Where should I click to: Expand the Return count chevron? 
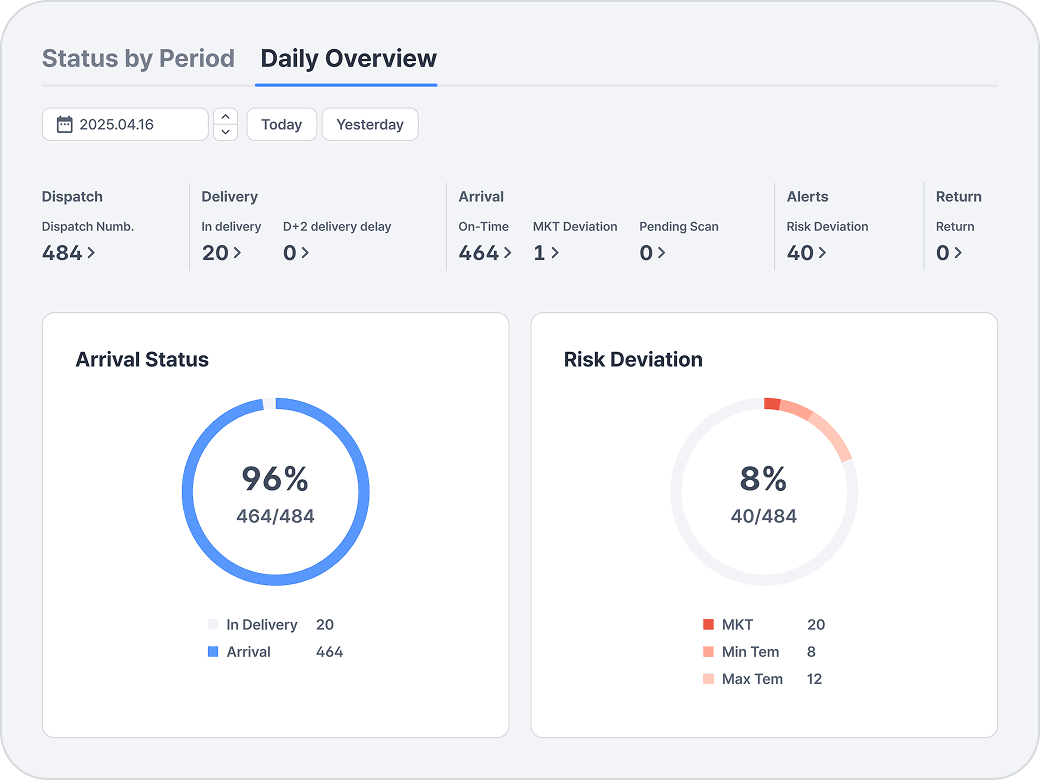958,253
